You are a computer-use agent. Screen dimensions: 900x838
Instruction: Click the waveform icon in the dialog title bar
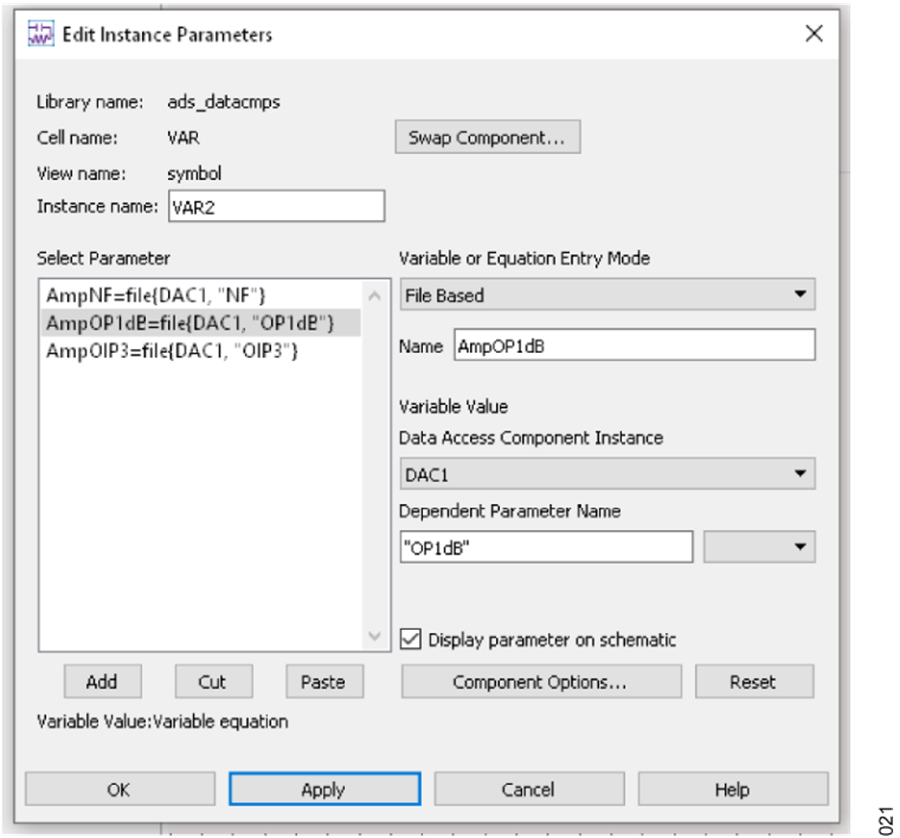42,33
